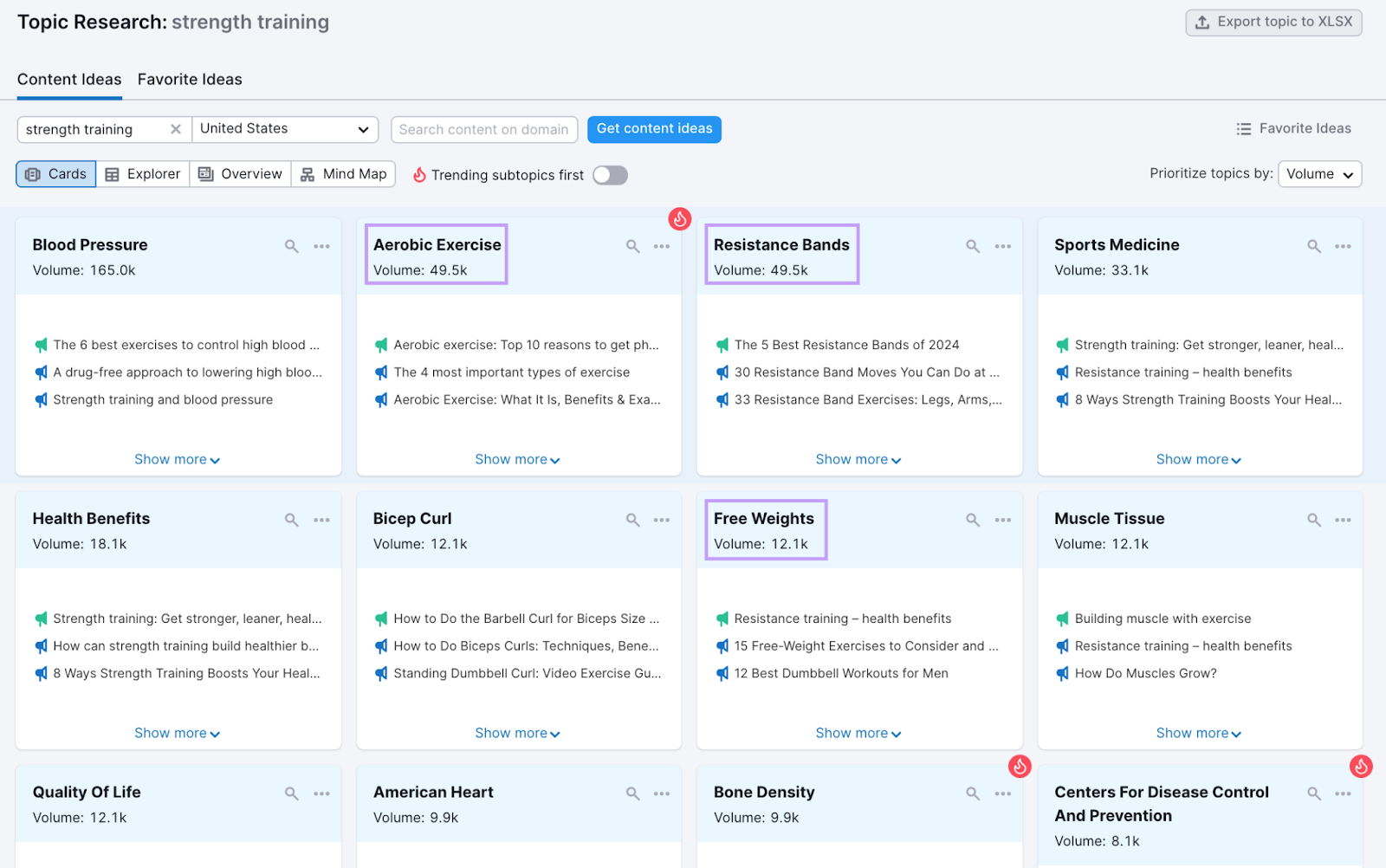Viewport: 1386px width, 868px height.
Task: Export topic to XLSX
Action: point(1272,22)
